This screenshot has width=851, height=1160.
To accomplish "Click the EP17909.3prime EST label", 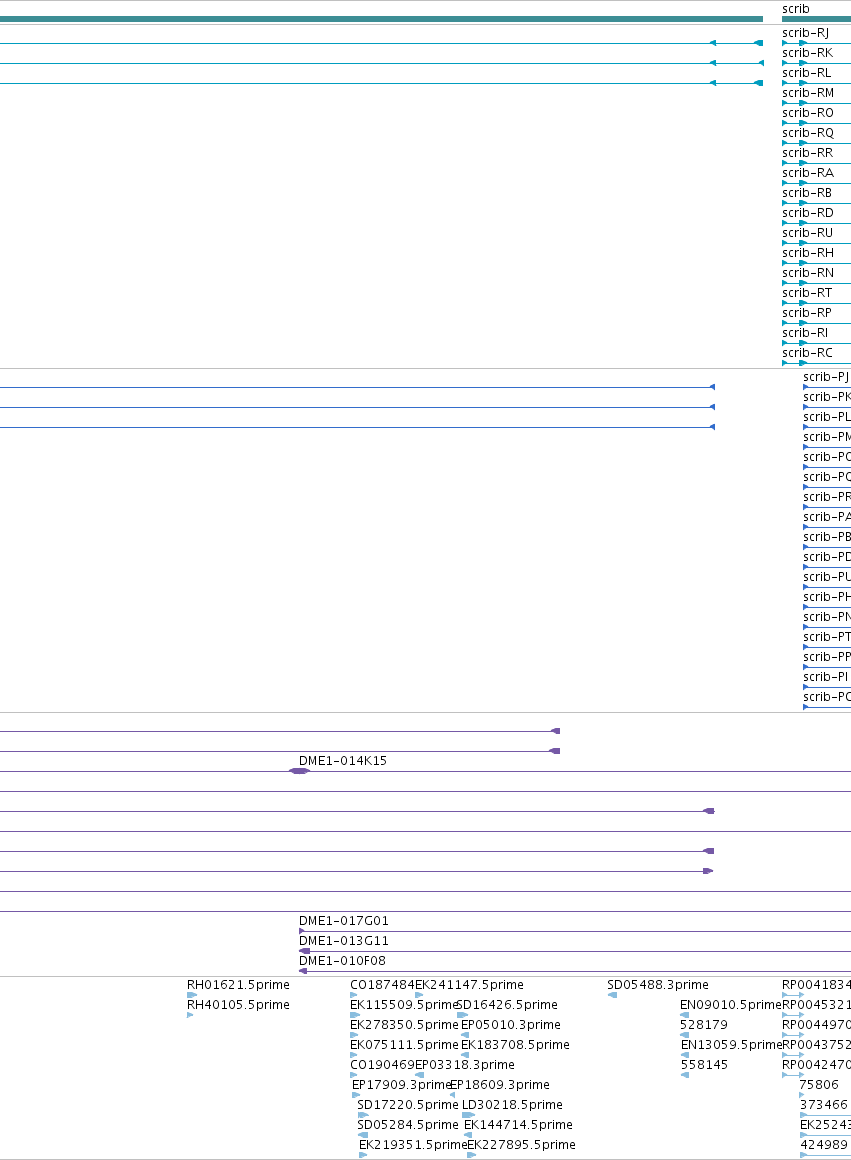I will (x=401, y=1085).
